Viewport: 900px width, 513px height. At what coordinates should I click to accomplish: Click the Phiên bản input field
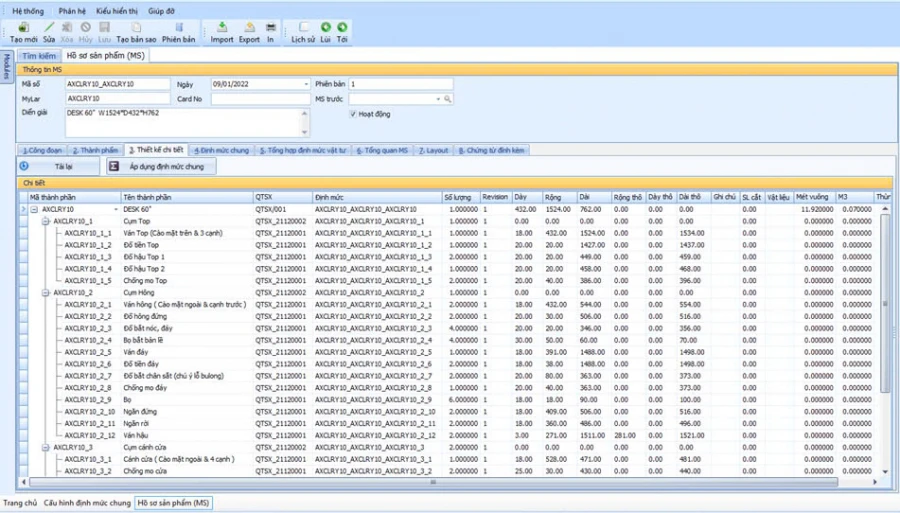tap(401, 84)
